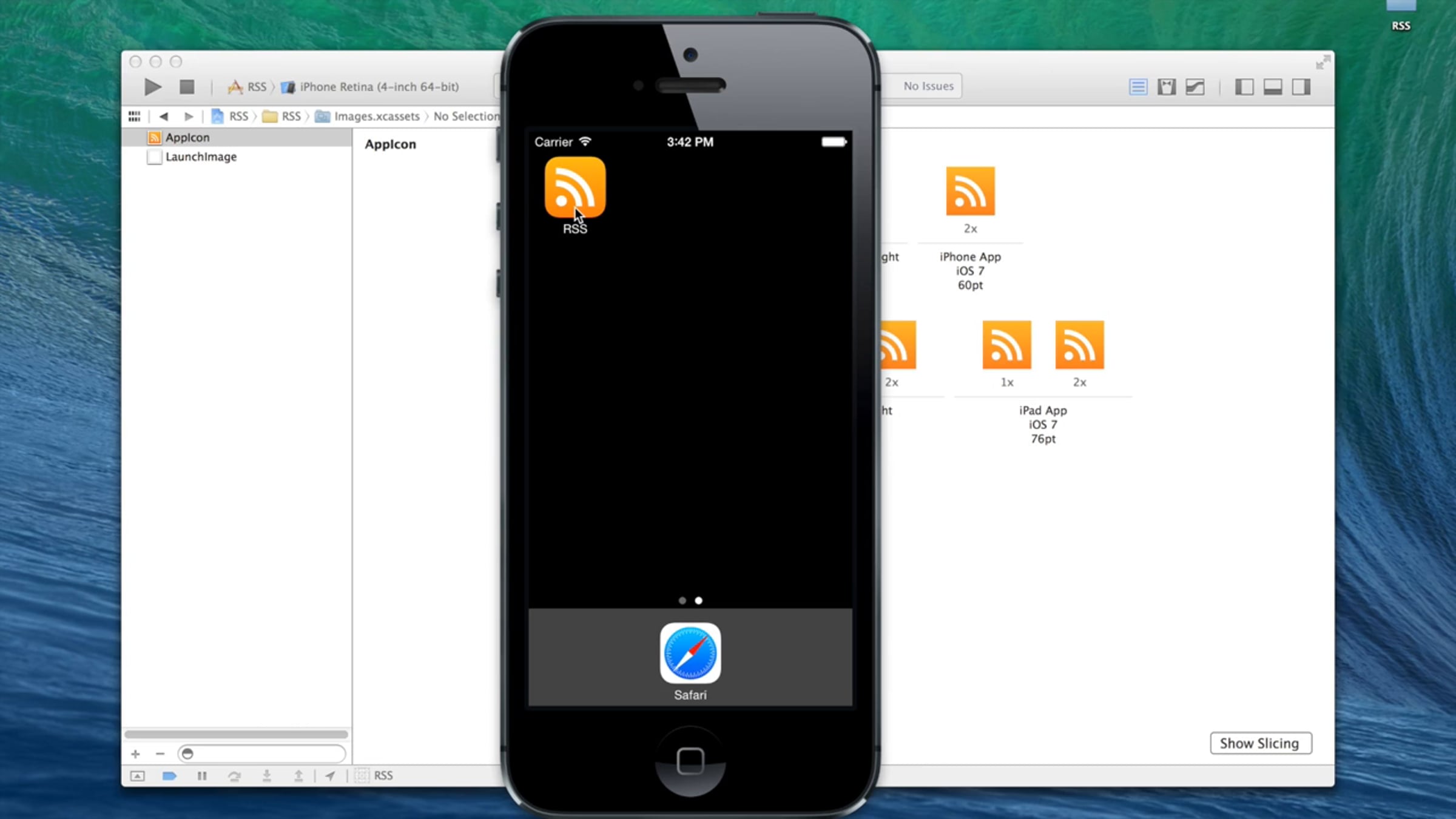The height and width of the screenshot is (819, 1456).
Task: Select the LaunchImage asset set
Action: (x=237, y=157)
